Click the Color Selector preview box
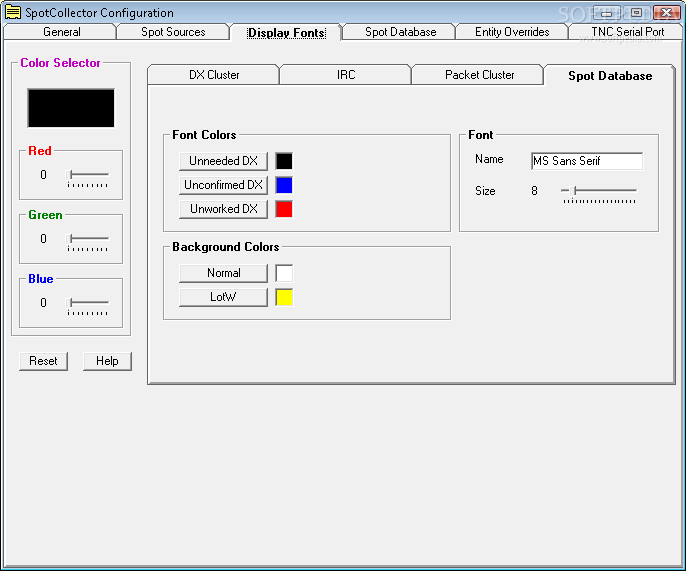Image resolution: width=686 pixels, height=571 pixels. point(71,108)
